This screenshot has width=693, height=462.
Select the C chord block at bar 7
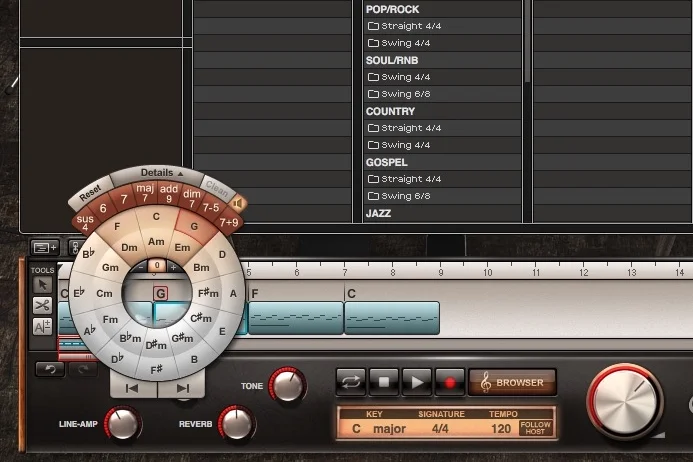click(x=392, y=318)
